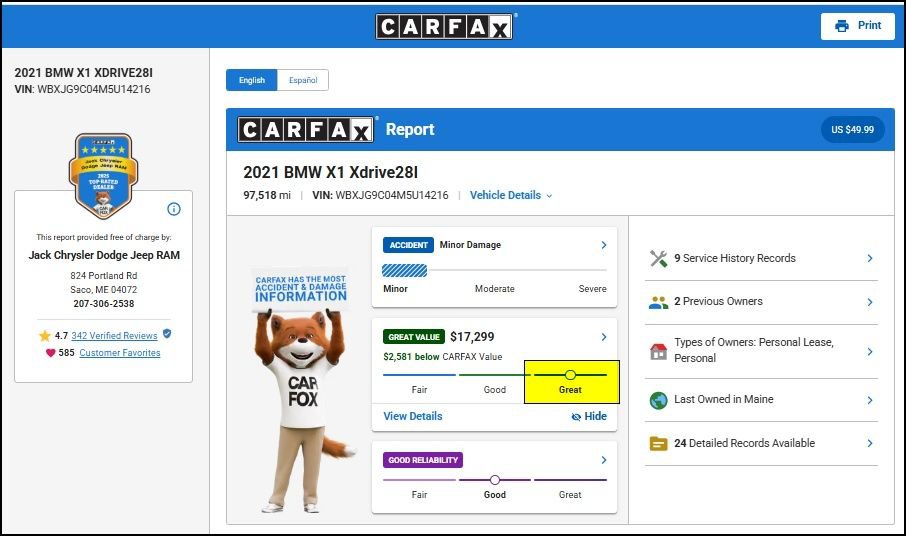Click the 97,518 mi mileage text
Image resolution: width=906 pixels, height=536 pixels.
(266, 195)
